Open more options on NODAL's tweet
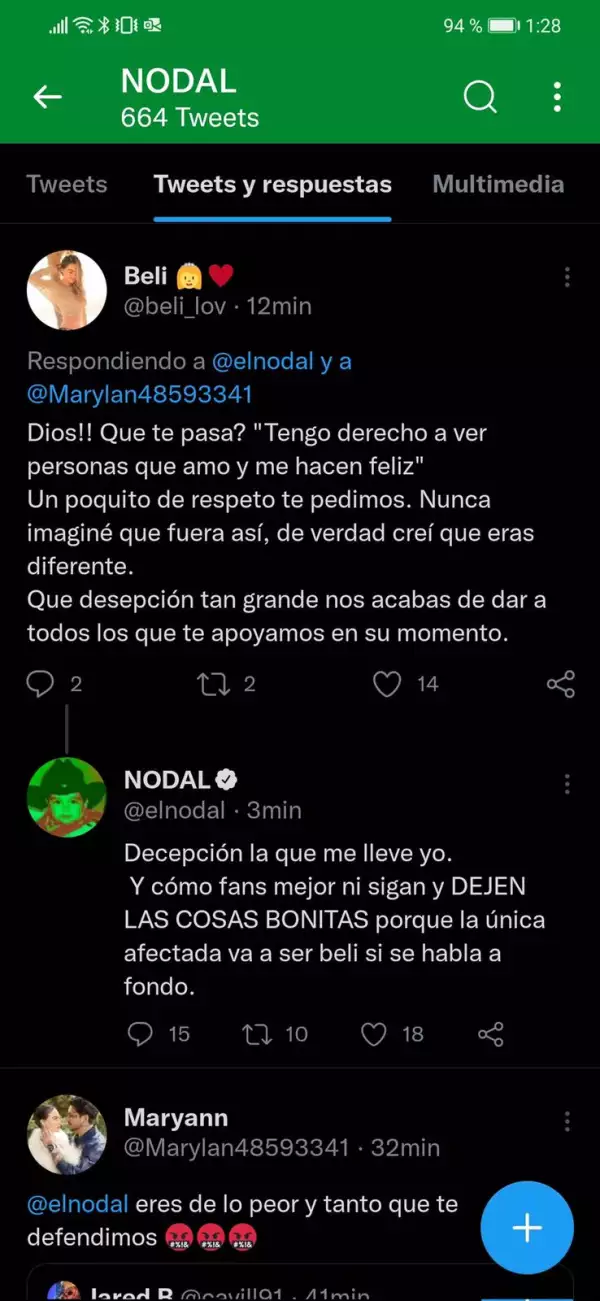The width and height of the screenshot is (600, 1301). tap(567, 783)
